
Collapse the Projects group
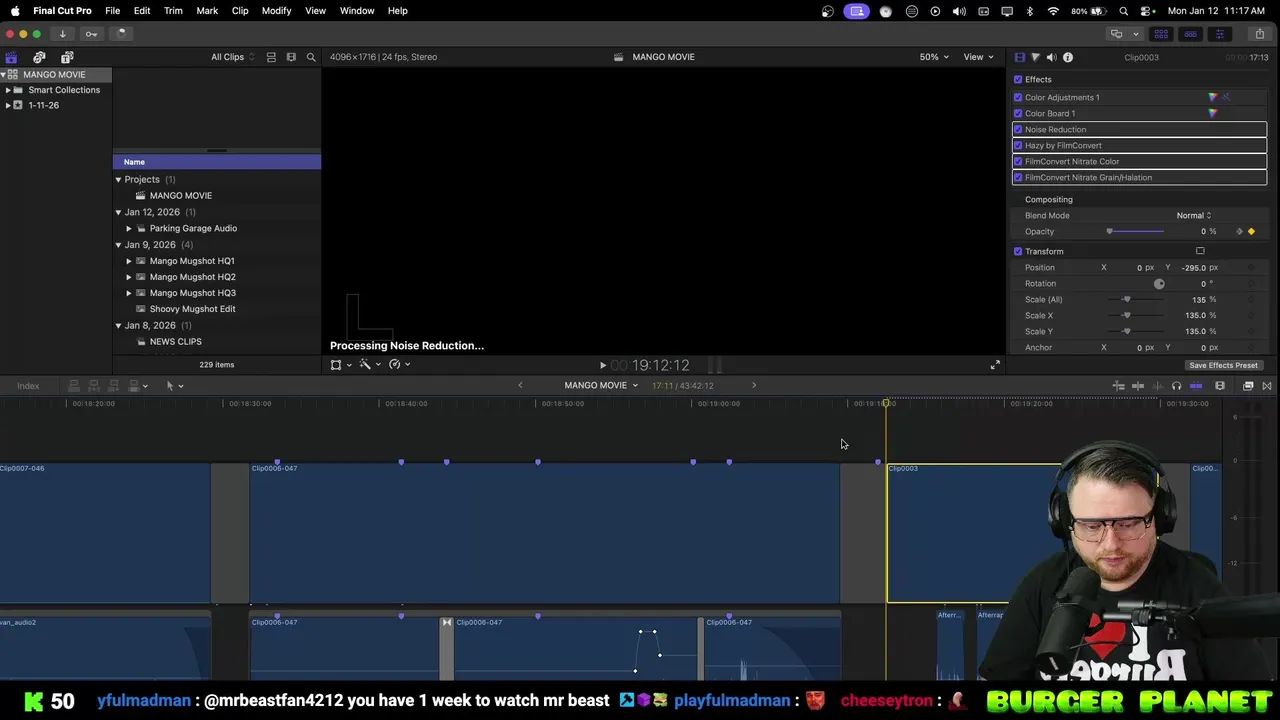pos(118,179)
